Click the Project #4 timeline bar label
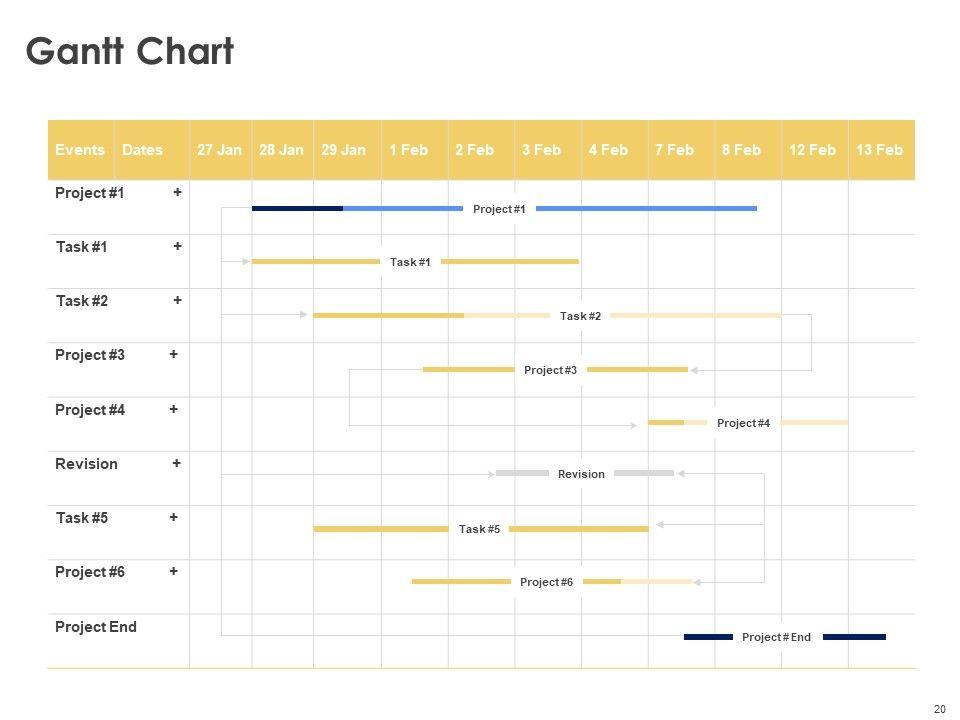The width and height of the screenshot is (960, 720). [x=743, y=423]
